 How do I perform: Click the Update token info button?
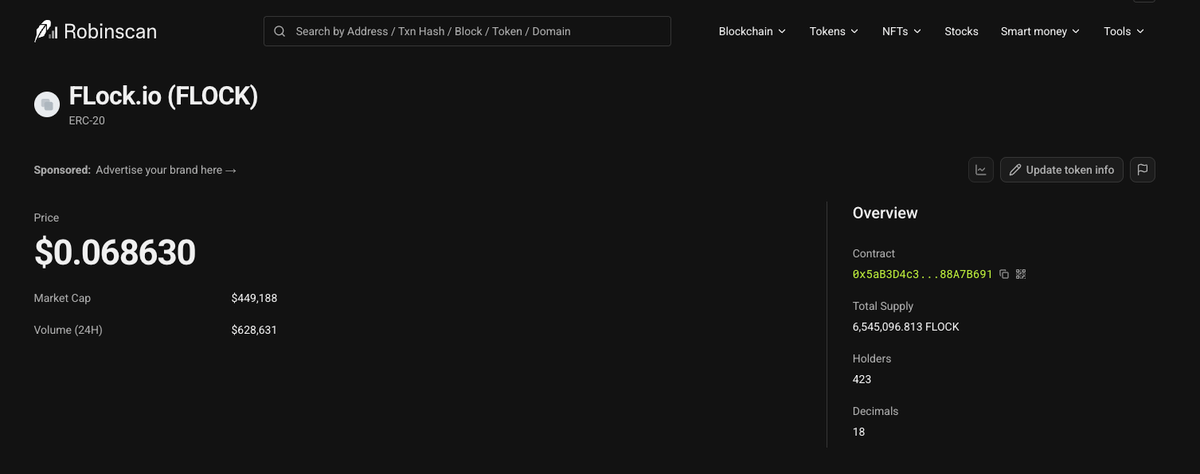pos(1062,170)
